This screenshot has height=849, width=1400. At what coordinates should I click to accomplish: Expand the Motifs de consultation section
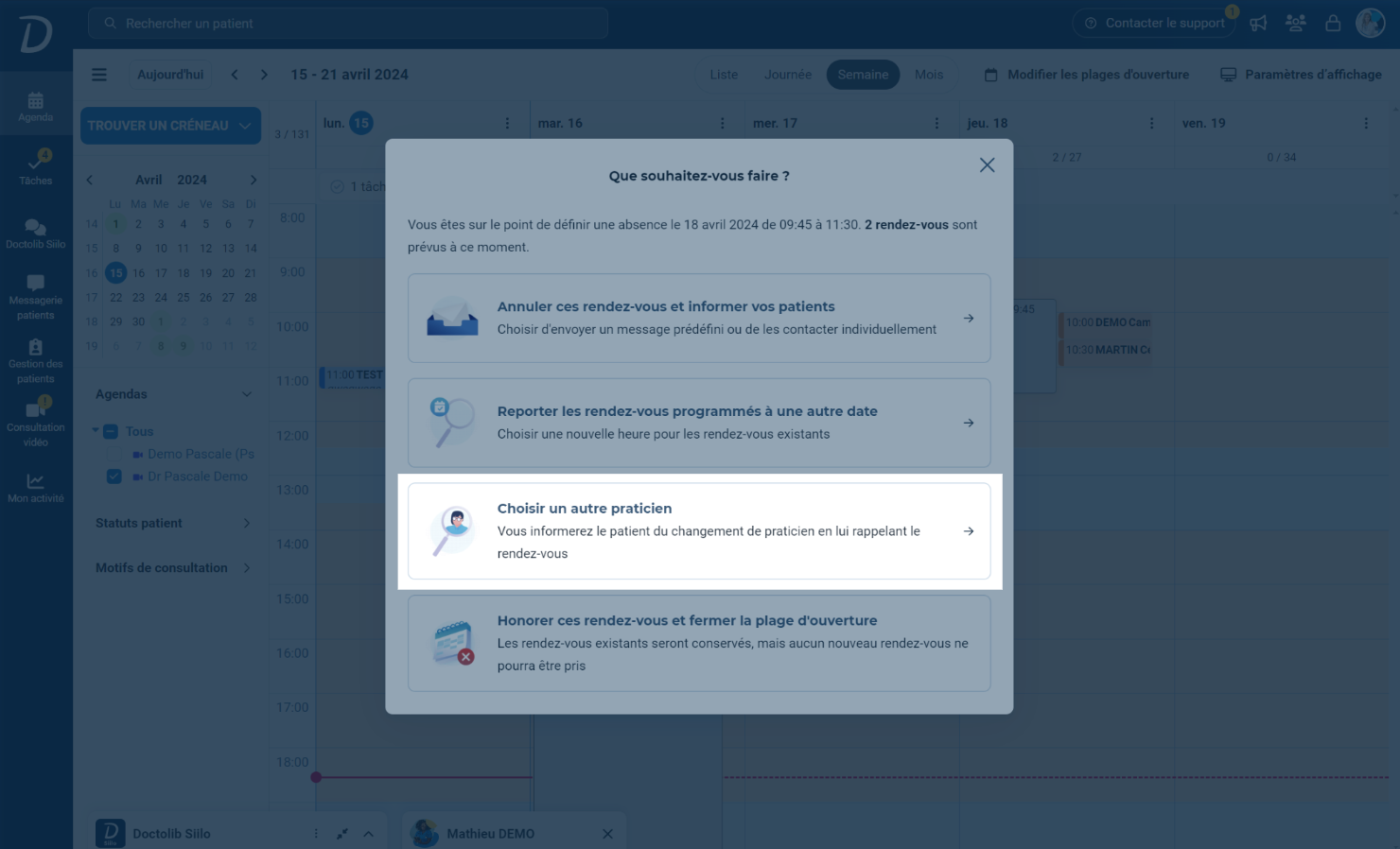[247, 568]
